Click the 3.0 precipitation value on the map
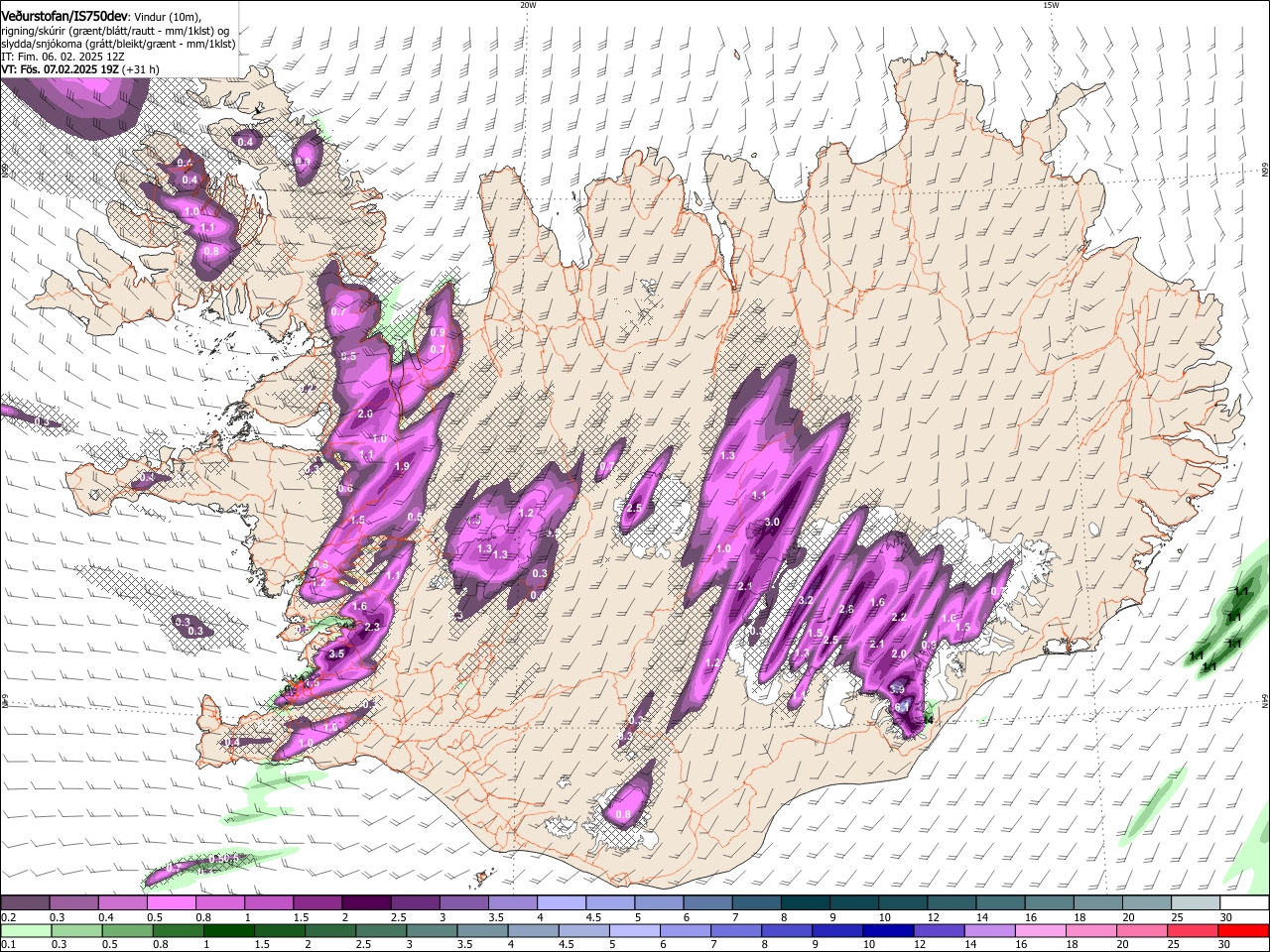 pos(772,522)
